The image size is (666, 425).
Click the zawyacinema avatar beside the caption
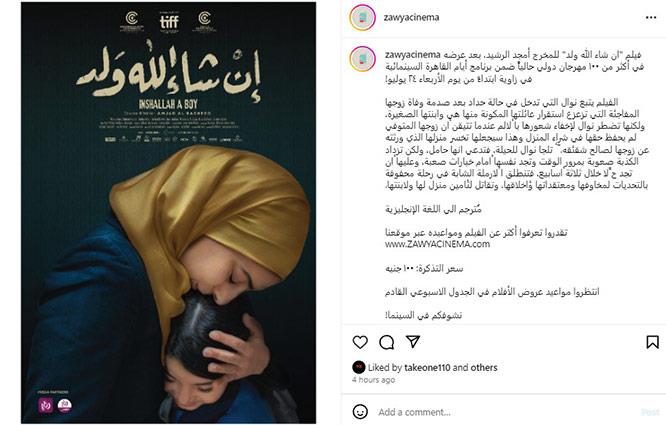[362, 59]
